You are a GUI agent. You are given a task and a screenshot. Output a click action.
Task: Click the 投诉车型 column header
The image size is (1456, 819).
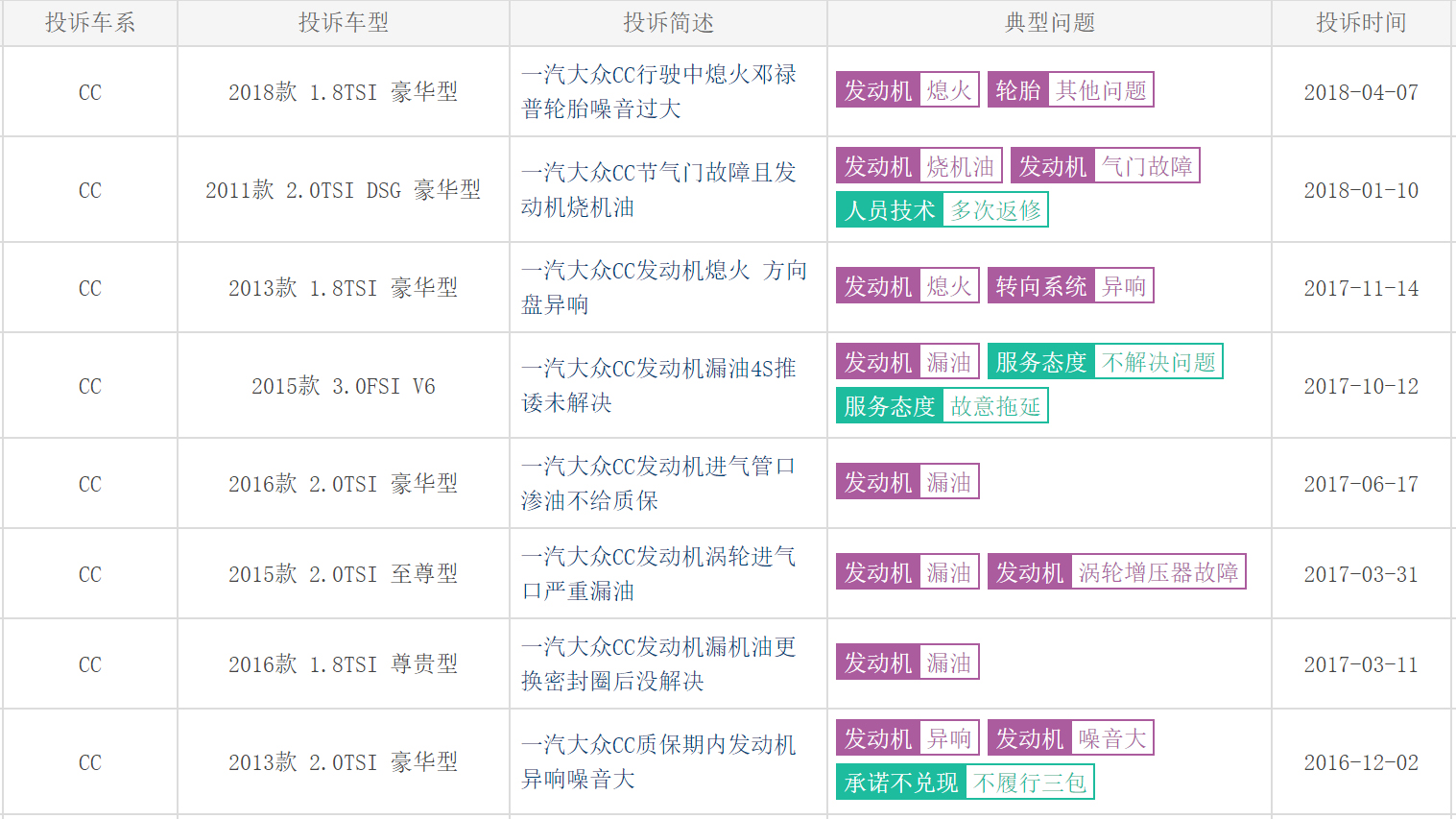tap(344, 23)
